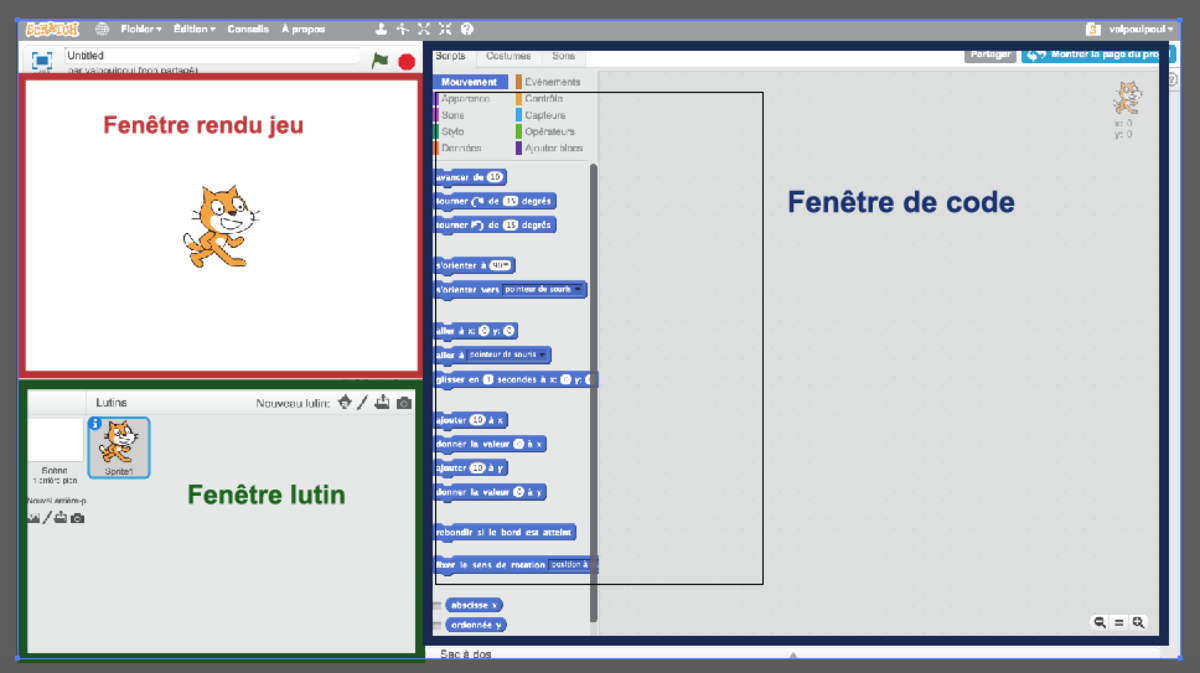The width and height of the screenshot is (1200, 673).
Task: Stop the project with the red button
Action: coord(405,60)
